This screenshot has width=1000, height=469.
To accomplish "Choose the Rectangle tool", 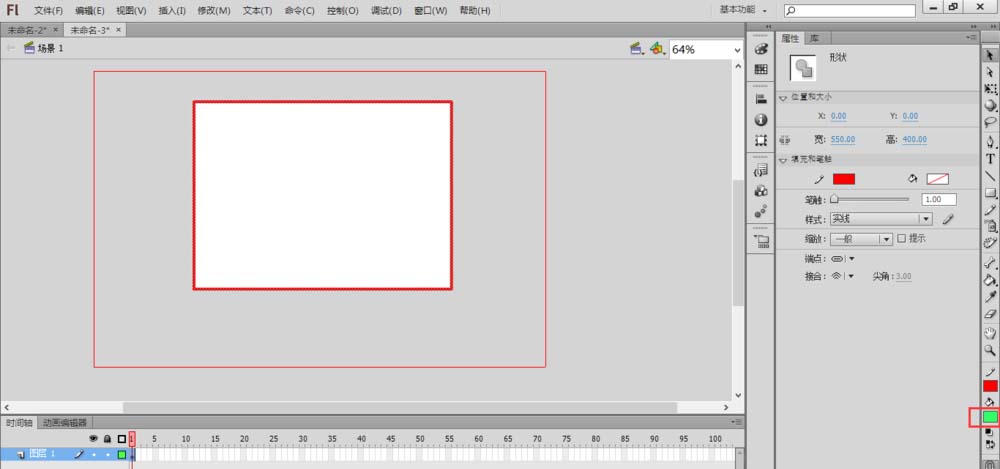I will [x=990, y=193].
